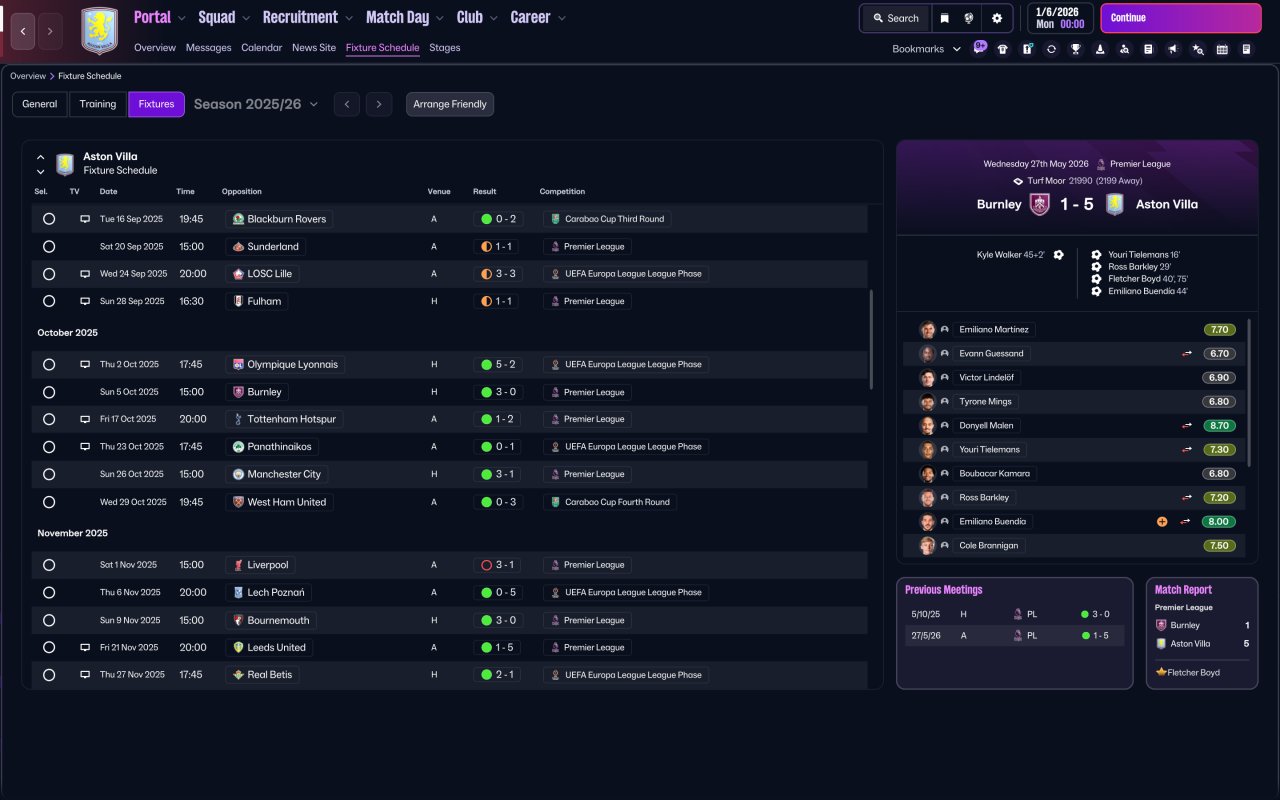Image resolution: width=1280 pixels, height=800 pixels.
Task: Open the 5/10/25 previous meeting row
Action: coord(1015,614)
